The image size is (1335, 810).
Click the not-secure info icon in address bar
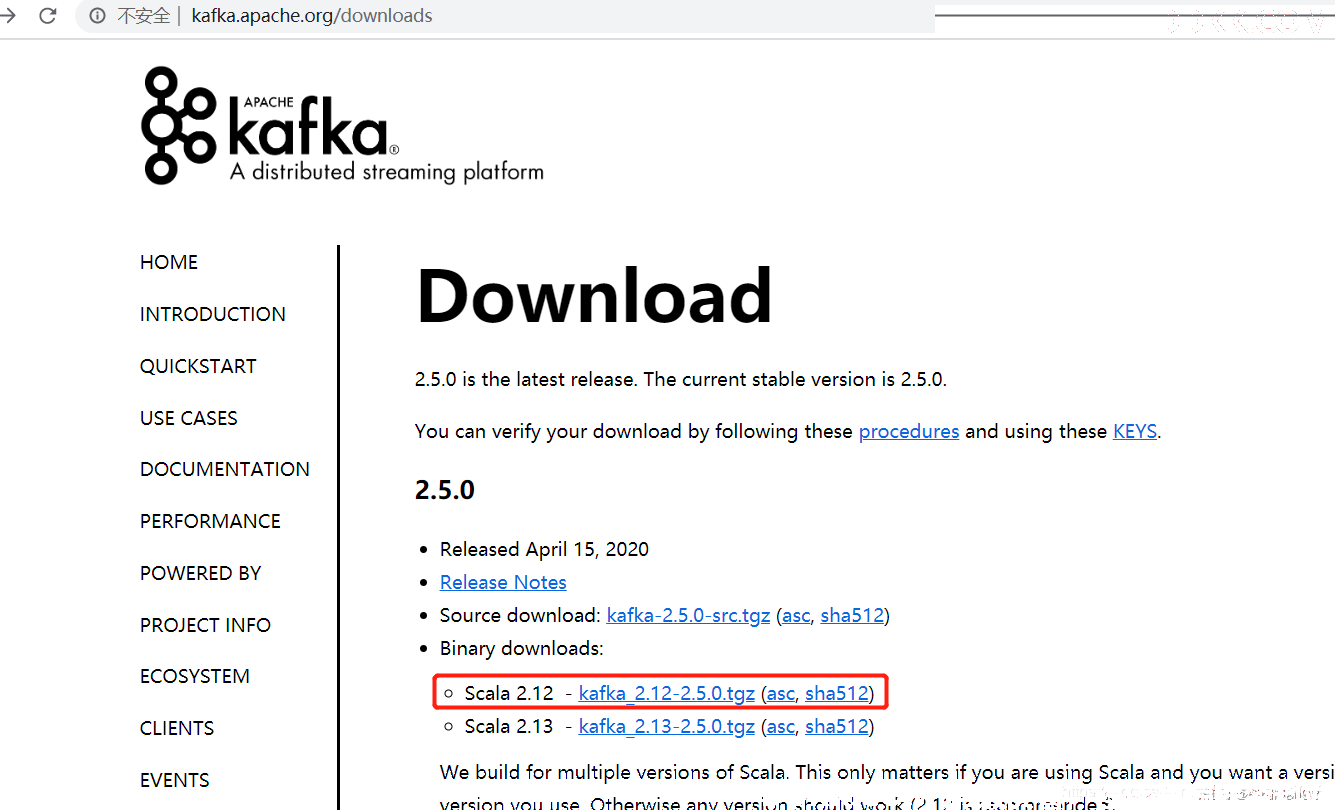click(97, 16)
